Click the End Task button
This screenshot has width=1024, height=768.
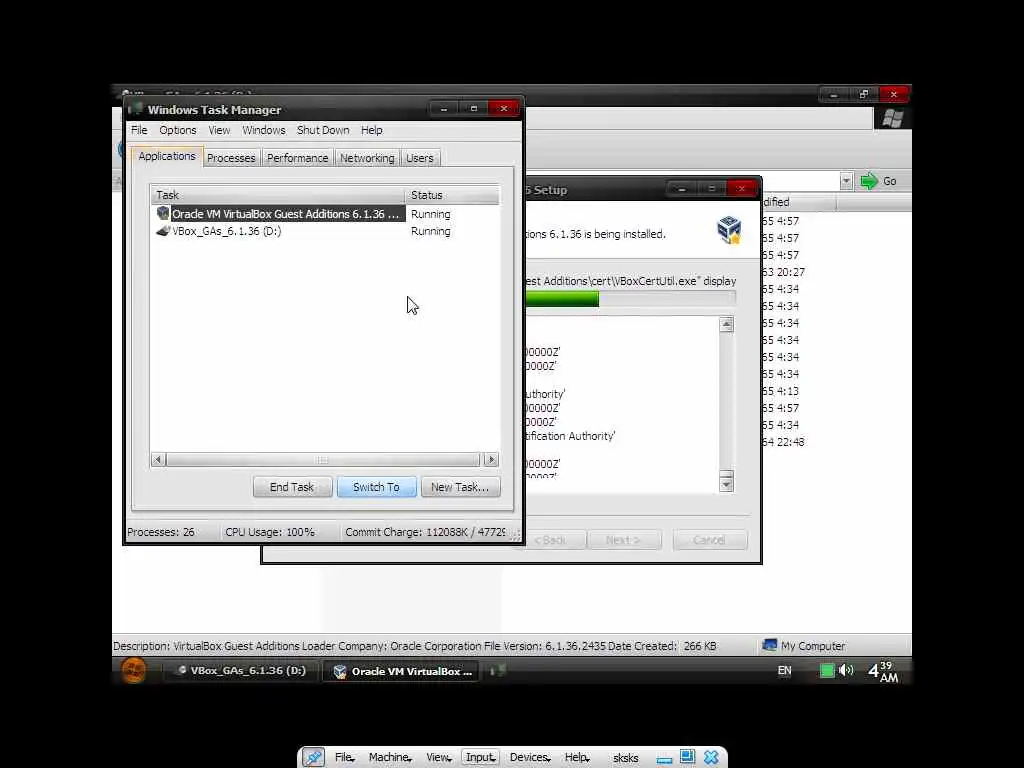click(x=292, y=487)
